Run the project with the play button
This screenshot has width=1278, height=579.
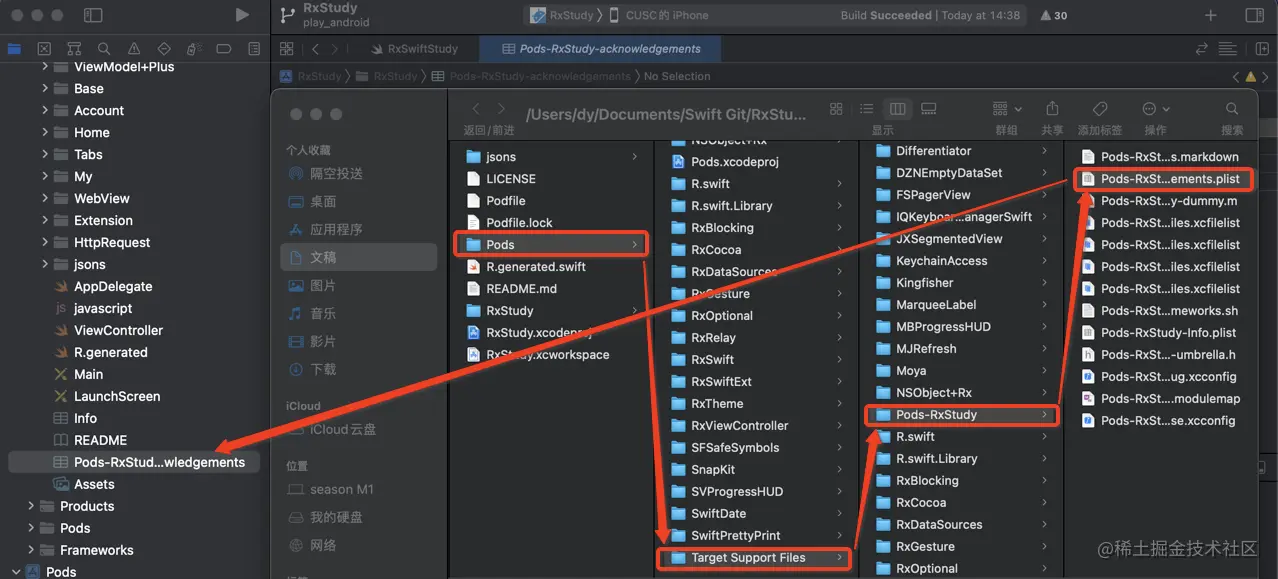click(242, 15)
